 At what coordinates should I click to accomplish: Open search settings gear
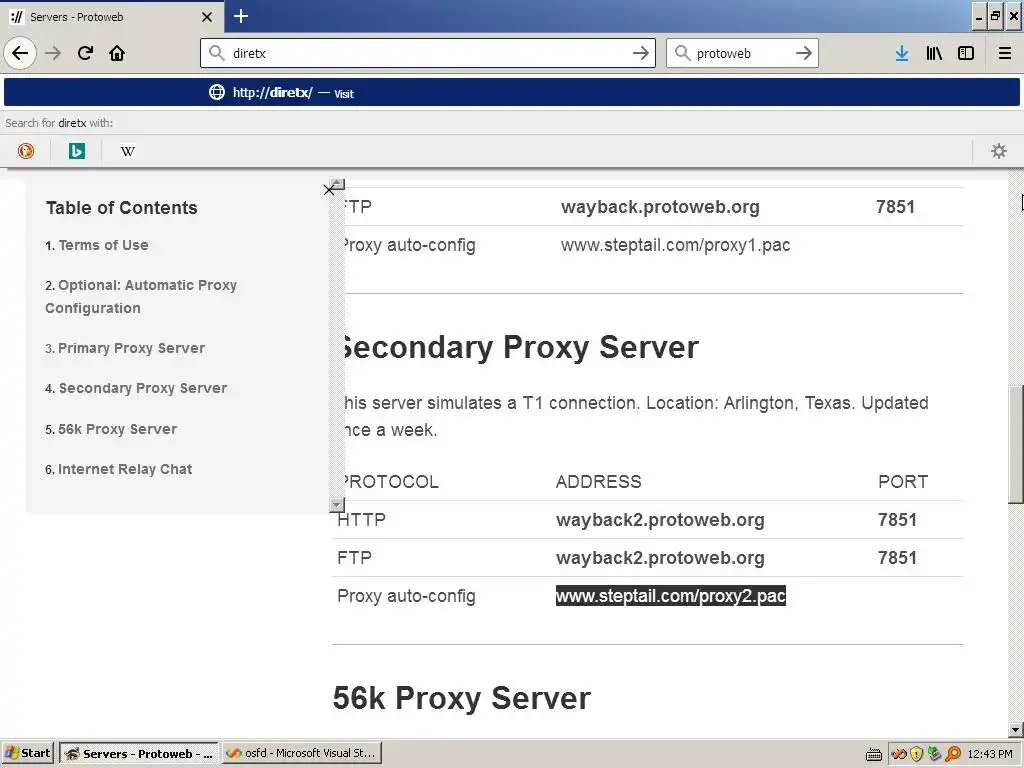coord(999,151)
